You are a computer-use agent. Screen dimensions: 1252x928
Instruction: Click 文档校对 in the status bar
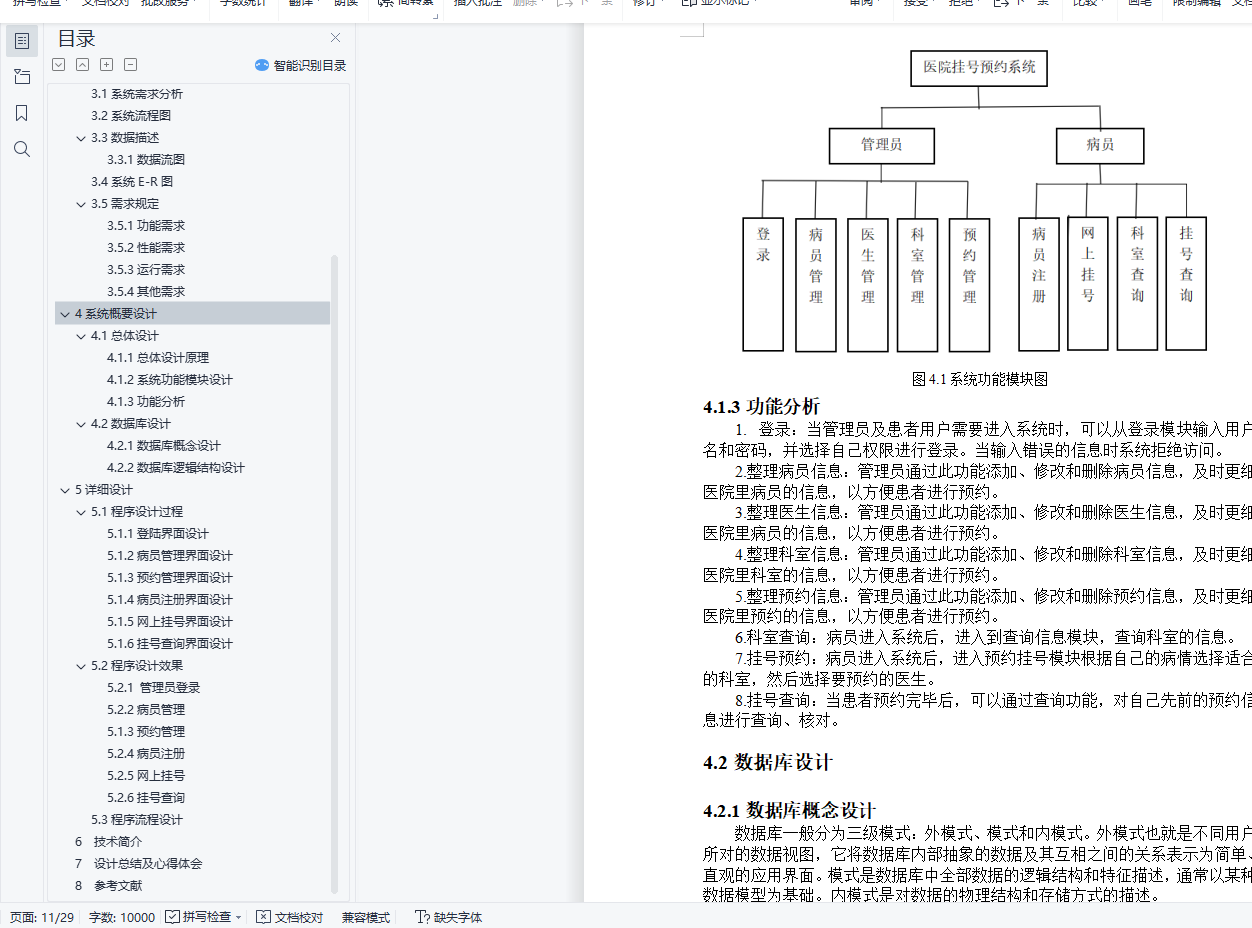pos(290,917)
